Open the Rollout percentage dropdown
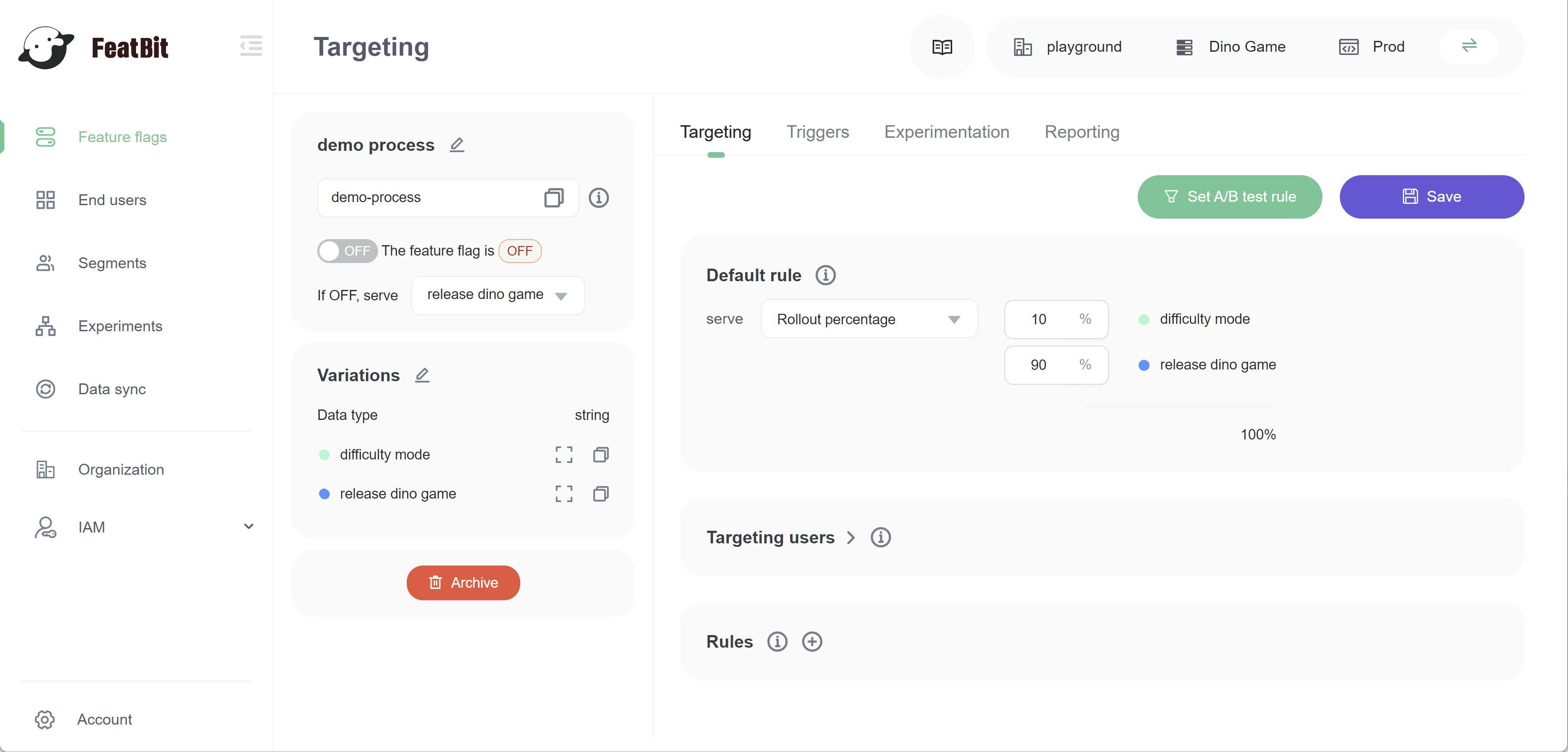The height and width of the screenshot is (752, 1568). (x=869, y=319)
